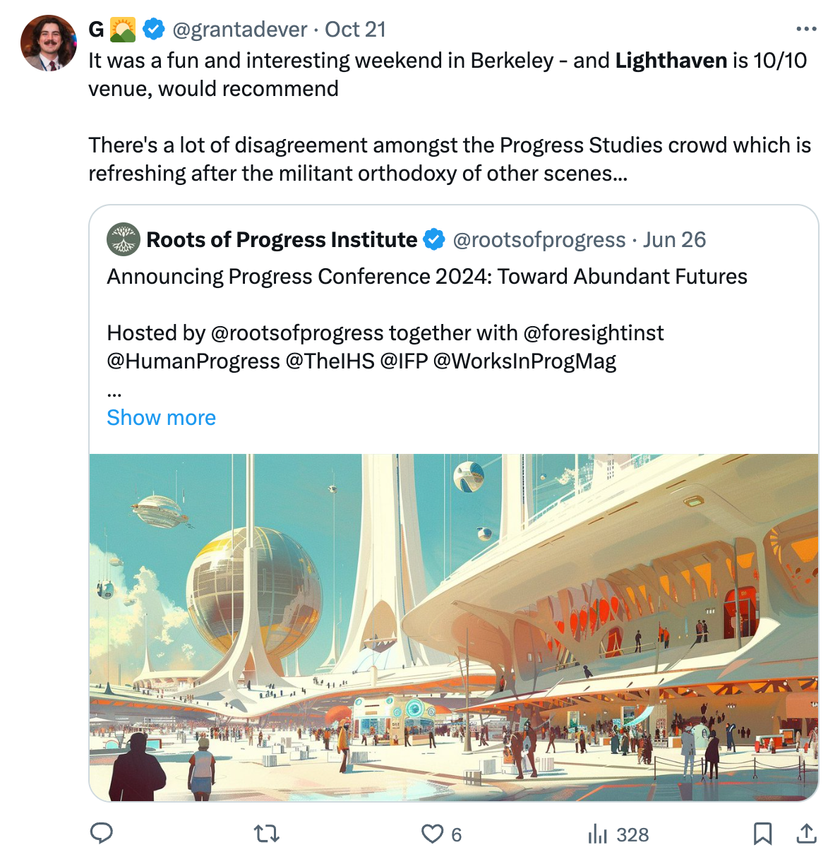840x864 pixels.
Task: Click the sunrise emoji beside name G
Action: pyautogui.click(x=123, y=30)
